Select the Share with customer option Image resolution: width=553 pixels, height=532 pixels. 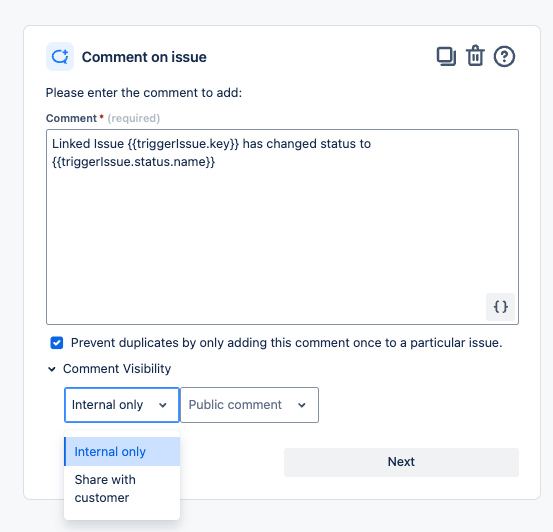coord(122,489)
